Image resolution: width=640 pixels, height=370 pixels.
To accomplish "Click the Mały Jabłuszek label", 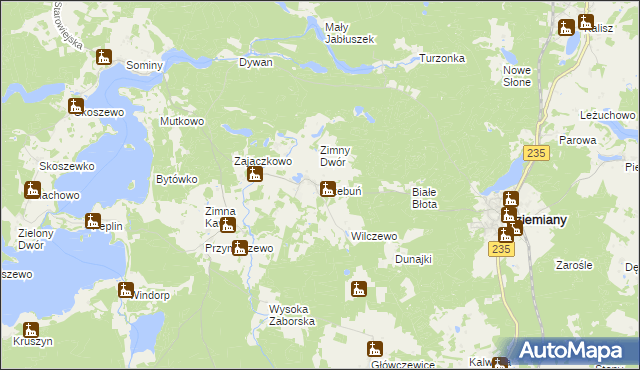I will (x=349, y=33).
